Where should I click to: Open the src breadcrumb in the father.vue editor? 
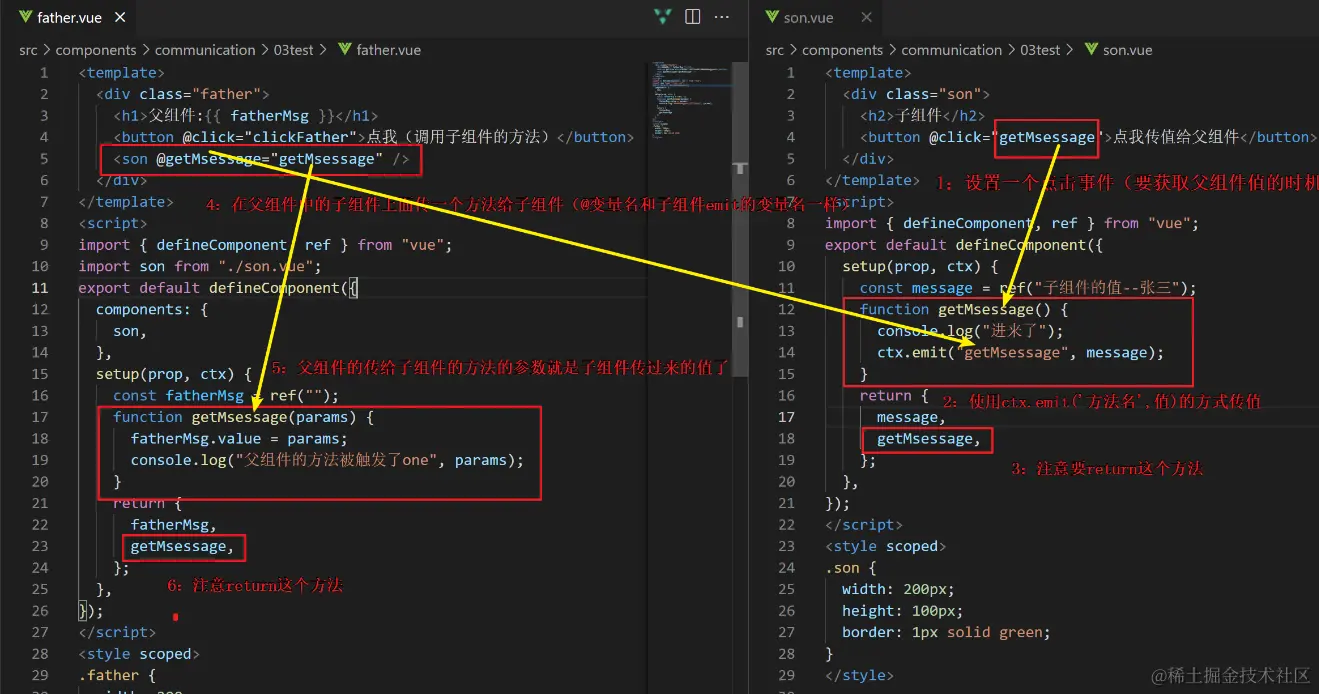(29, 50)
